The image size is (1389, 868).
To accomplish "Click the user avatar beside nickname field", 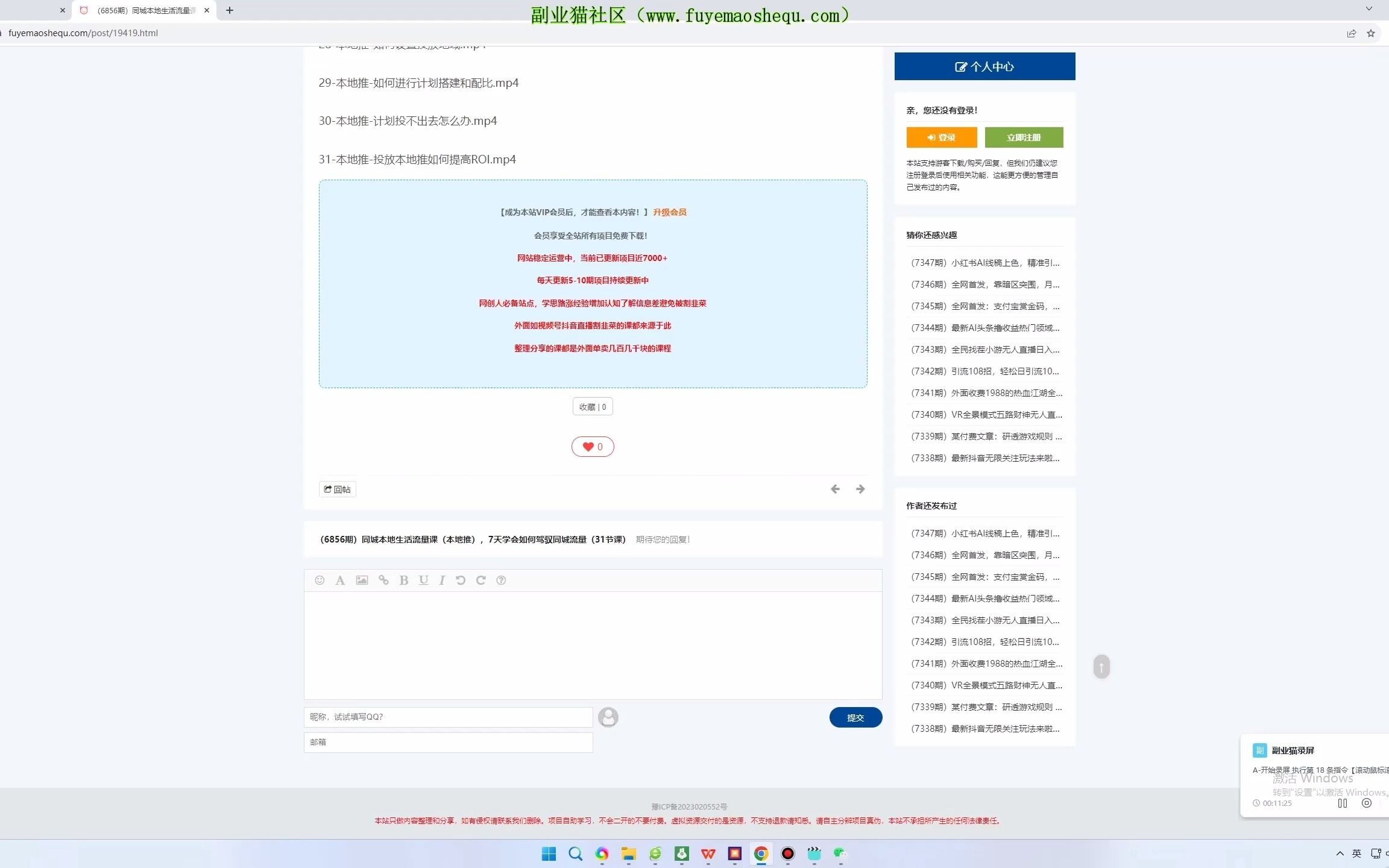I will click(x=608, y=717).
